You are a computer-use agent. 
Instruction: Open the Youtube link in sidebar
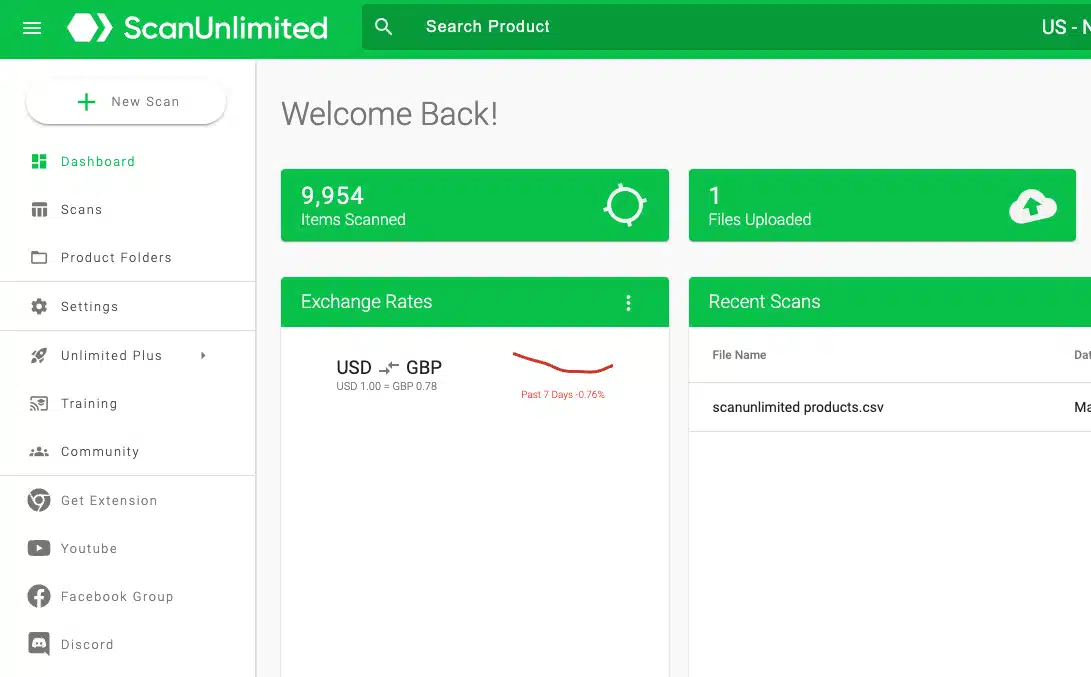pos(89,548)
